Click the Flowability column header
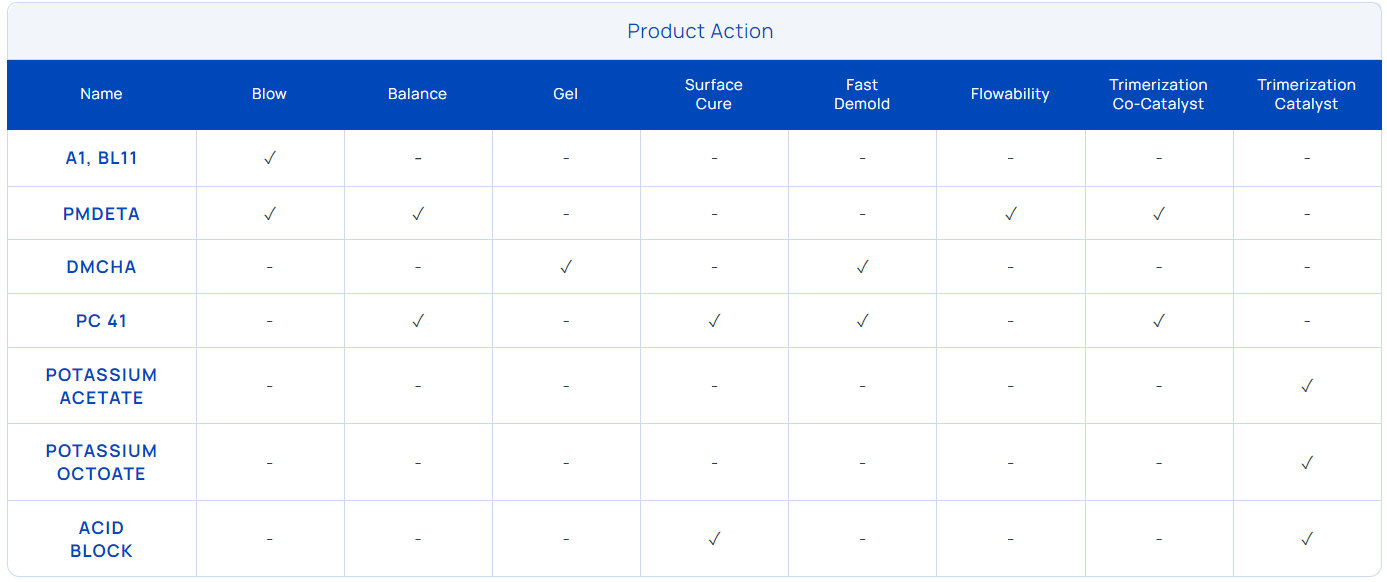This screenshot has height=582, width=1387. click(1010, 94)
